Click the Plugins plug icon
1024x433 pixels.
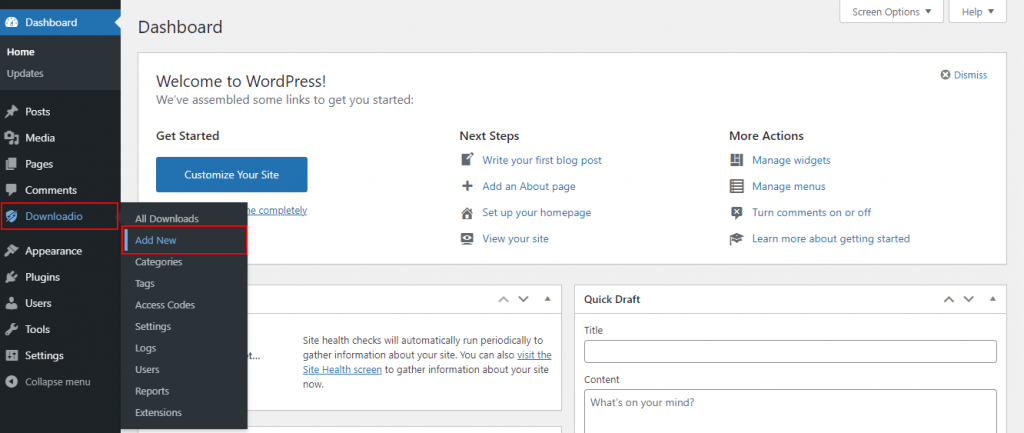(11, 277)
